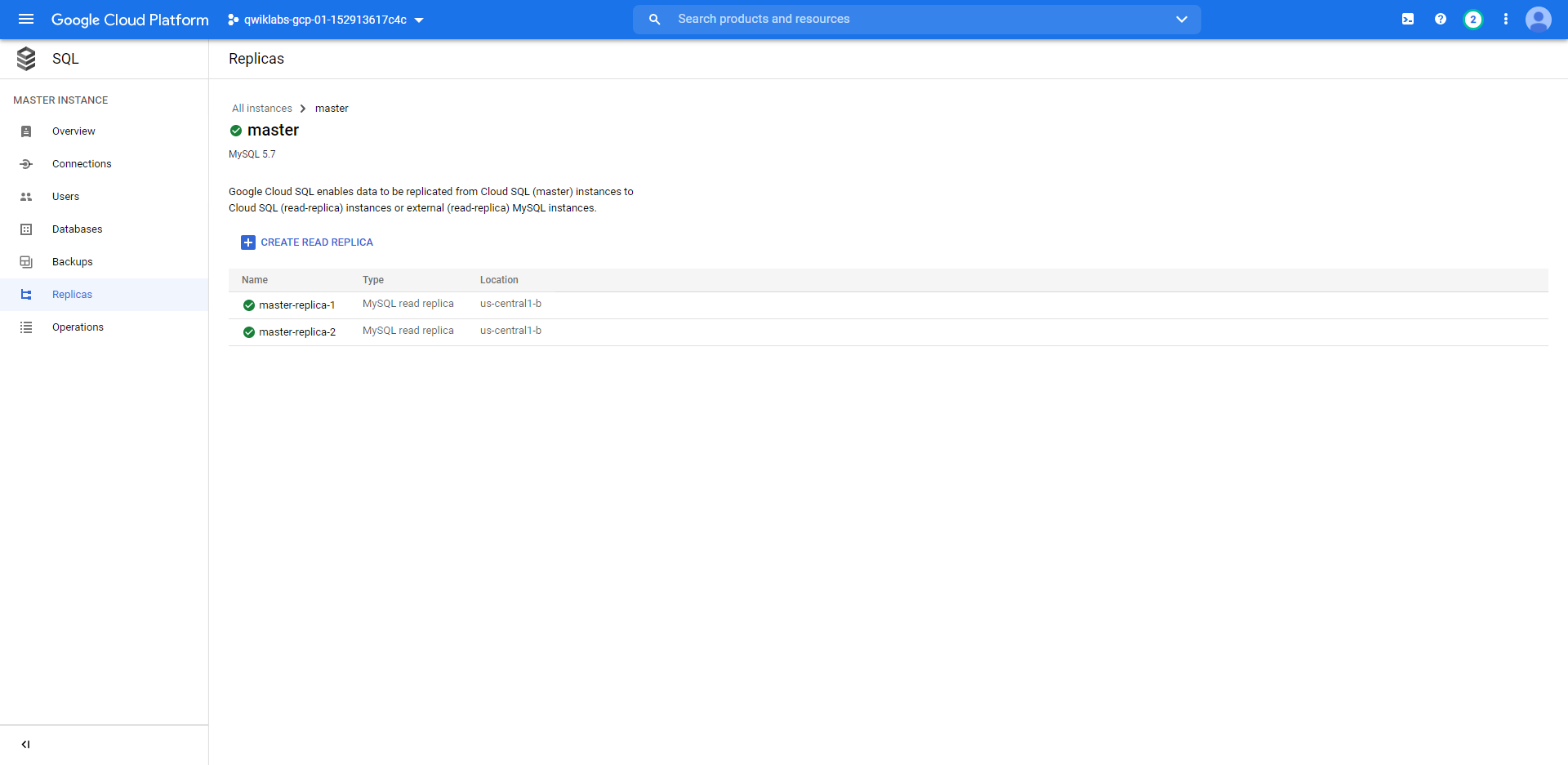Screen dimensions: 1568x765
Task: Click the Overview sidebar icon
Action: 26,131
